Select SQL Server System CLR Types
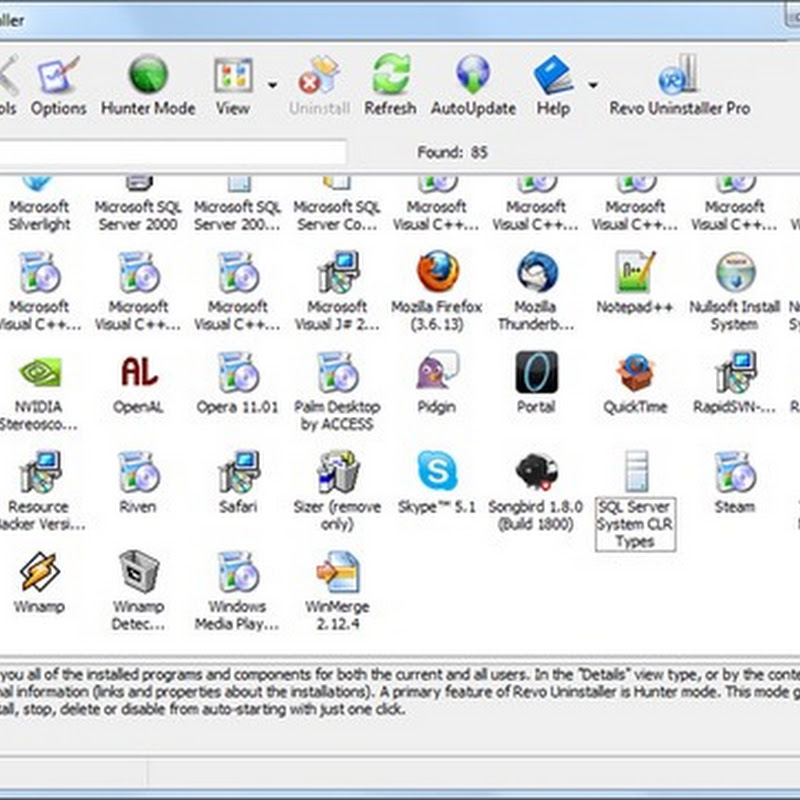800x800 pixels. tap(635, 500)
